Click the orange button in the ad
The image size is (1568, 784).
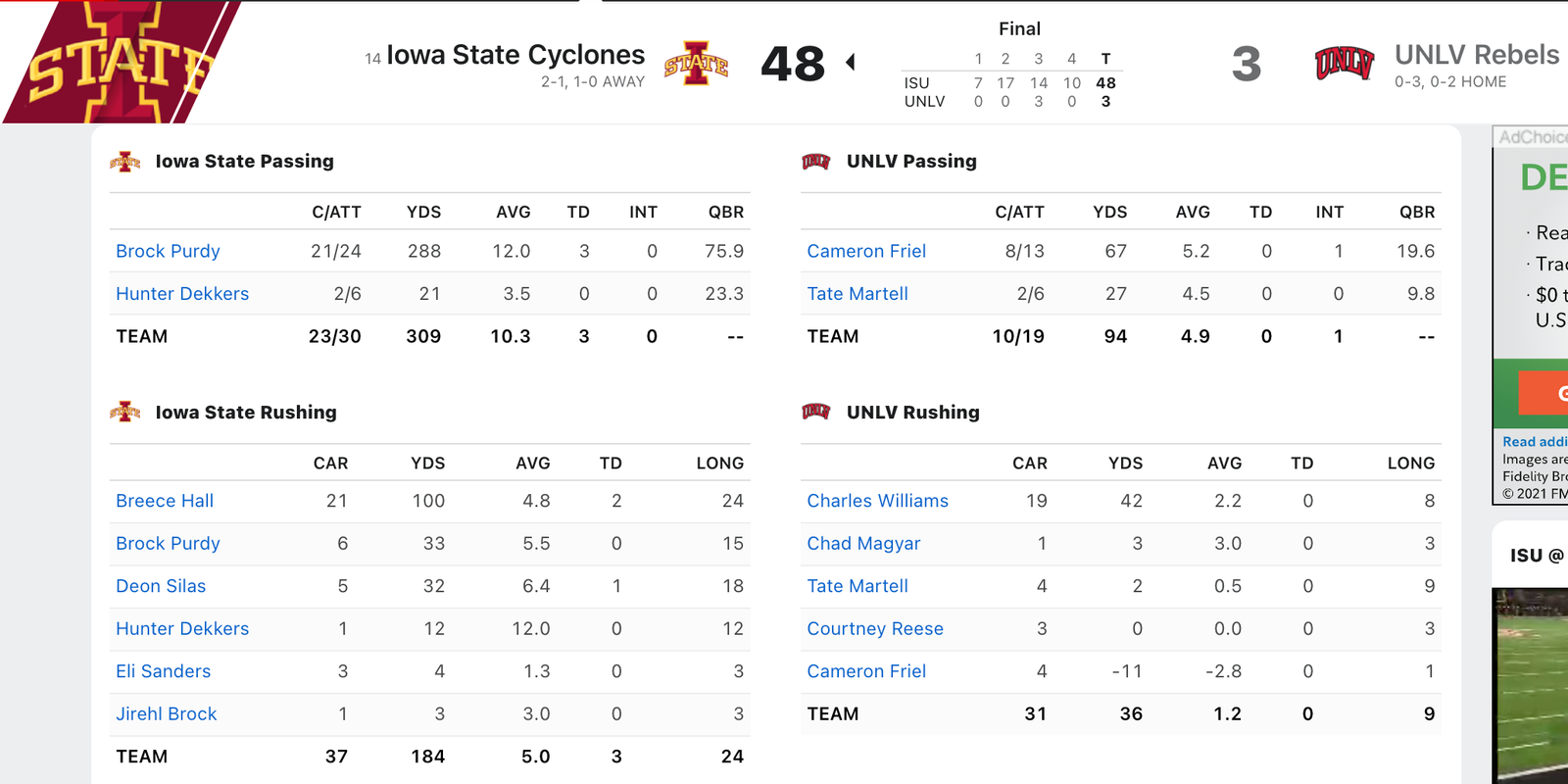pos(1543,393)
